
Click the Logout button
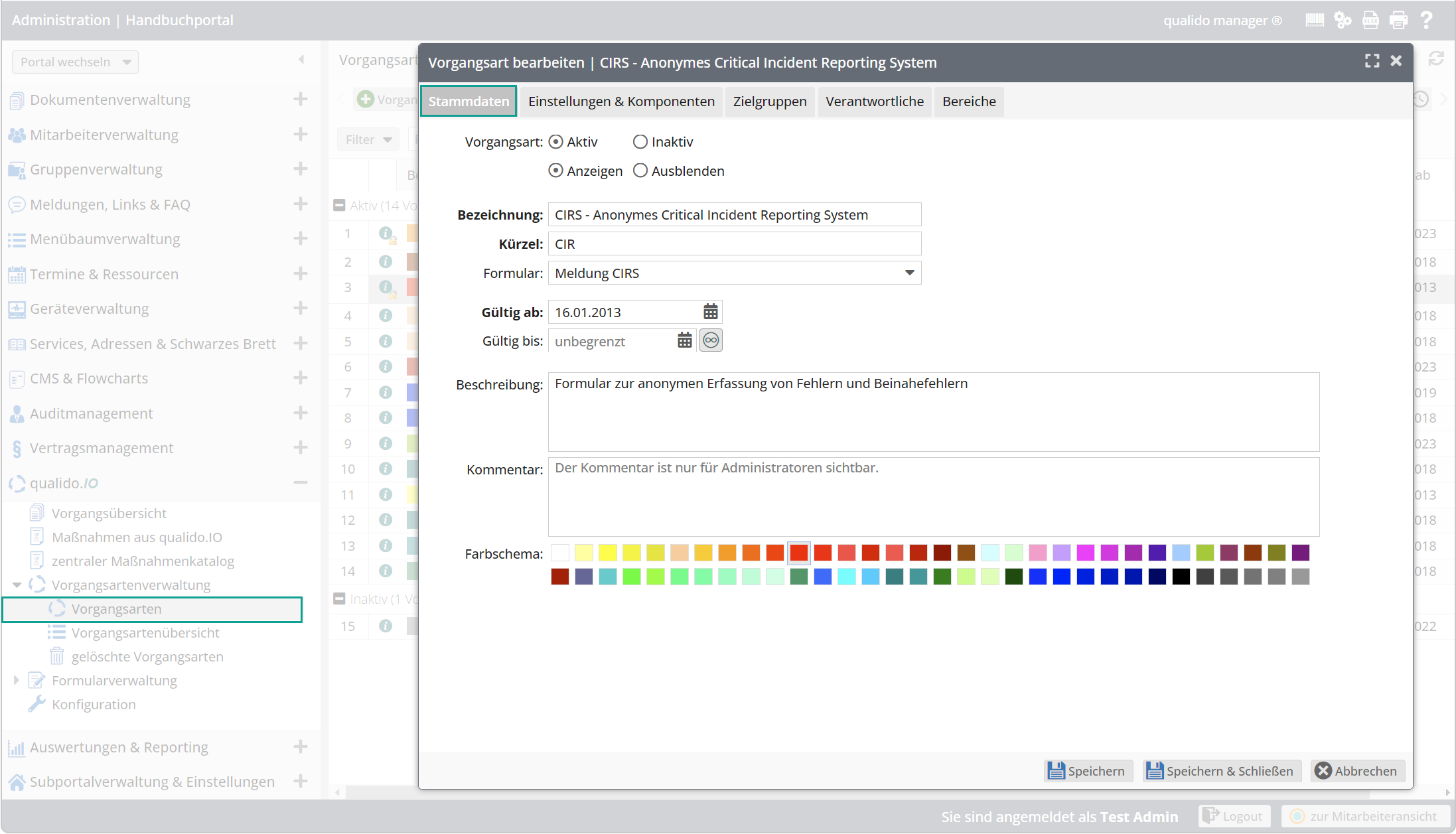coord(1234,816)
